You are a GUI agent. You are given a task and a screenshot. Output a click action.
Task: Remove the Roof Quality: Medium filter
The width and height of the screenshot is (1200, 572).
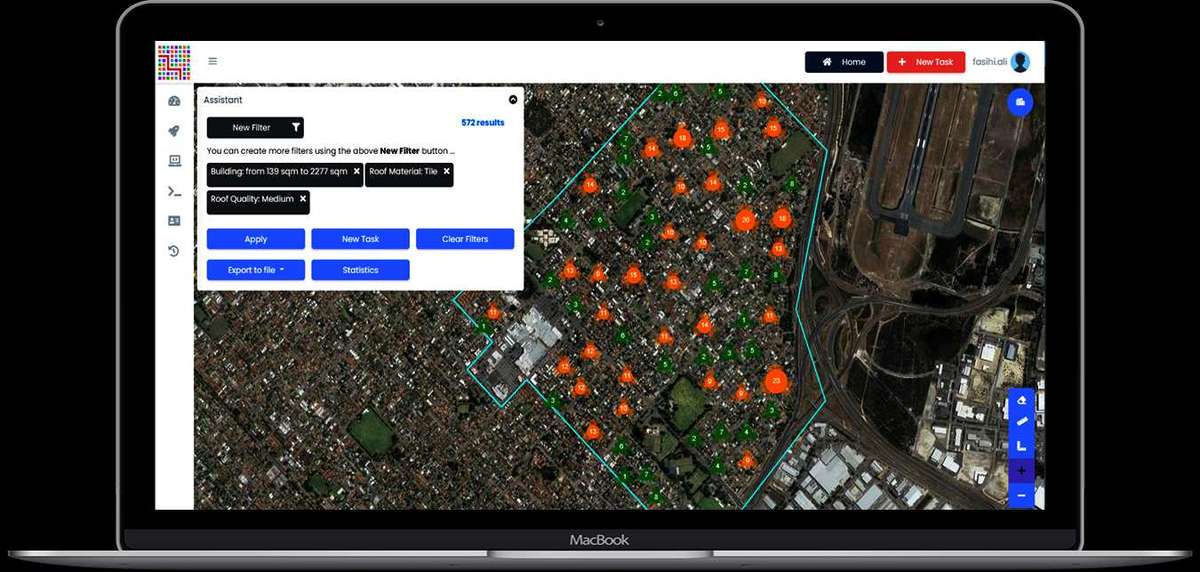[302, 199]
